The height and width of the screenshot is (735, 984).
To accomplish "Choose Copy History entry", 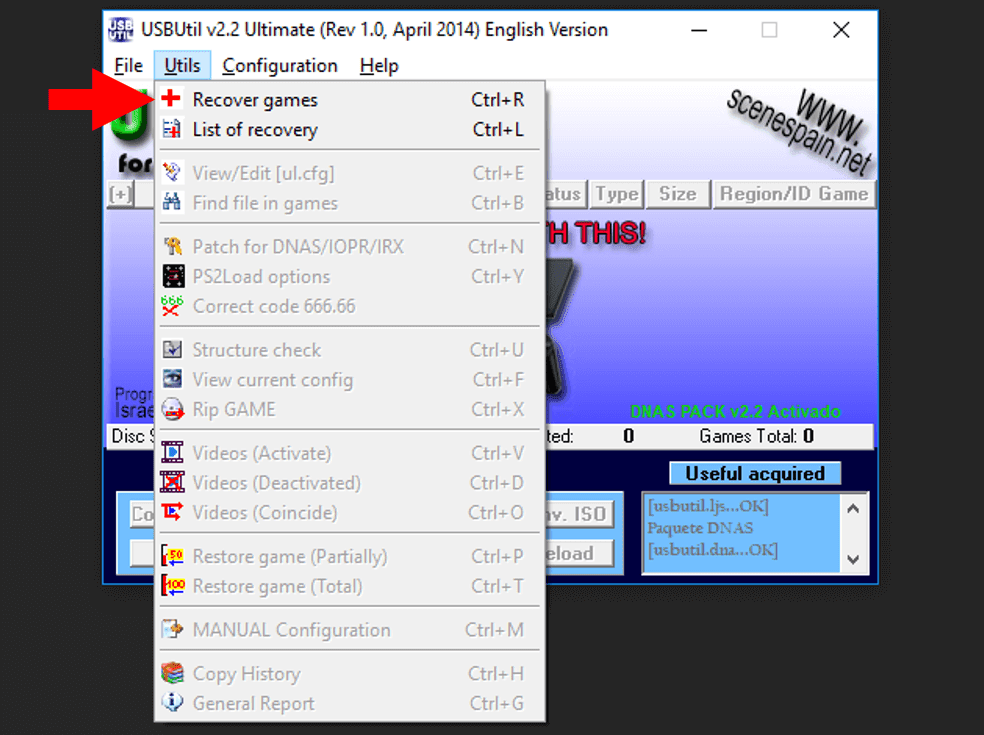I will 350,673.
